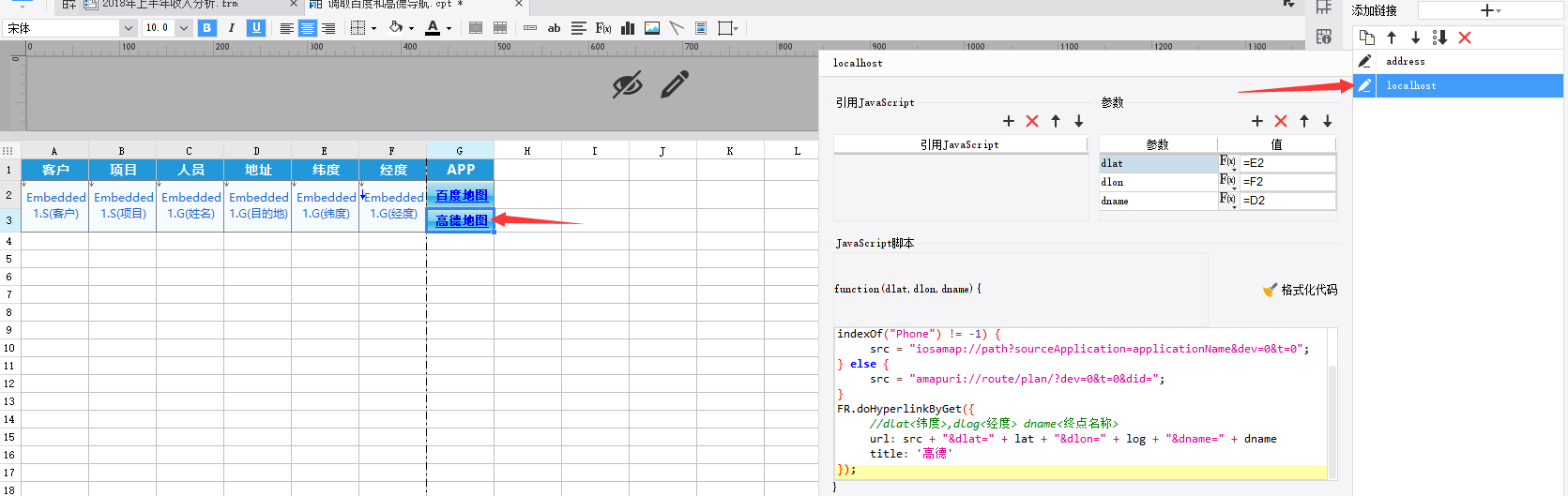Align cell text right
This screenshot has height=496, width=1568.
pyautogui.click(x=328, y=28)
